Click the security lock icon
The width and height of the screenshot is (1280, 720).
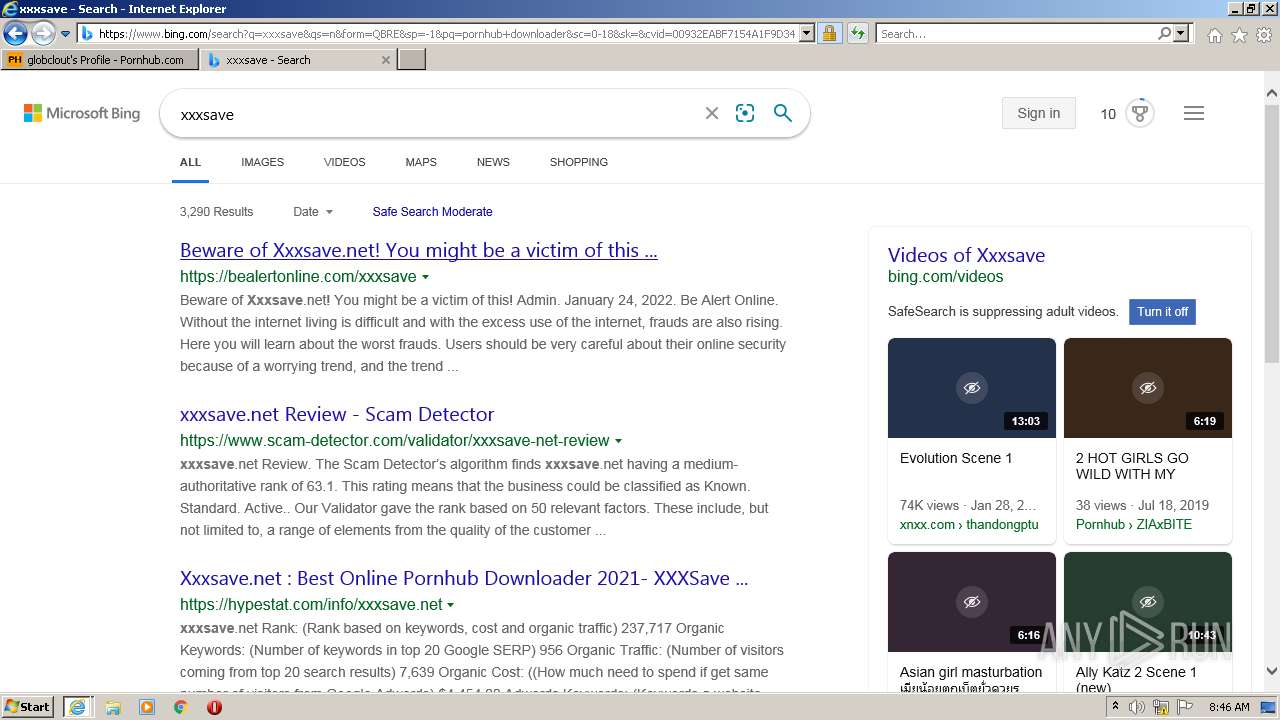point(829,34)
